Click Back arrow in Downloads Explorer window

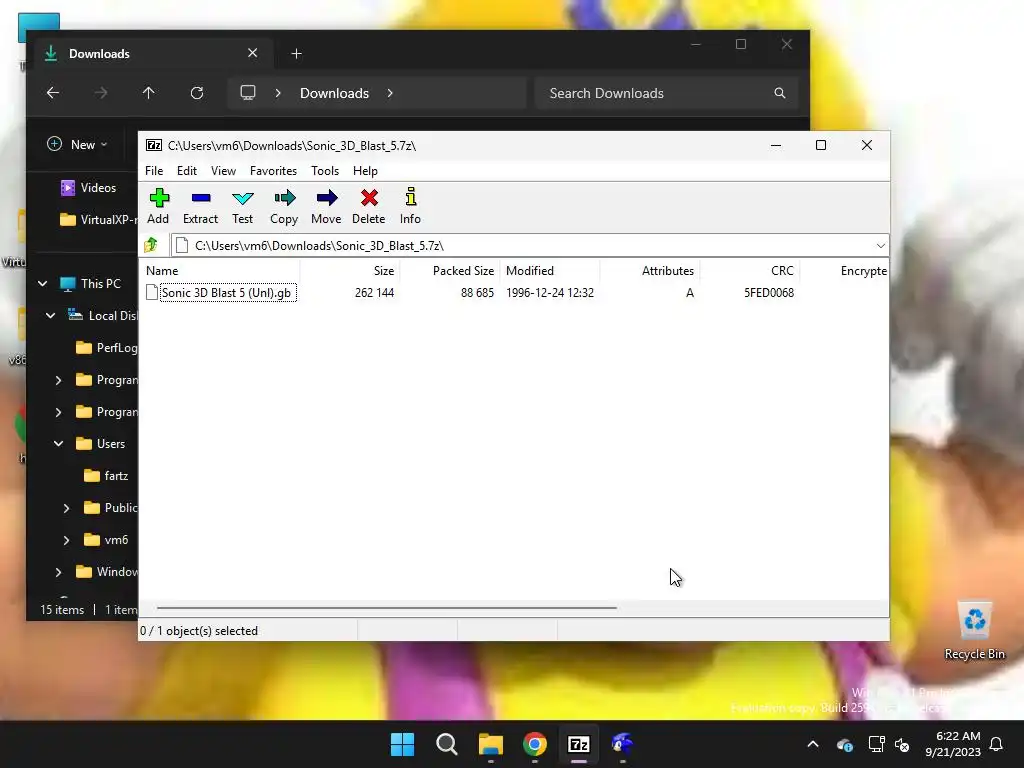53,93
